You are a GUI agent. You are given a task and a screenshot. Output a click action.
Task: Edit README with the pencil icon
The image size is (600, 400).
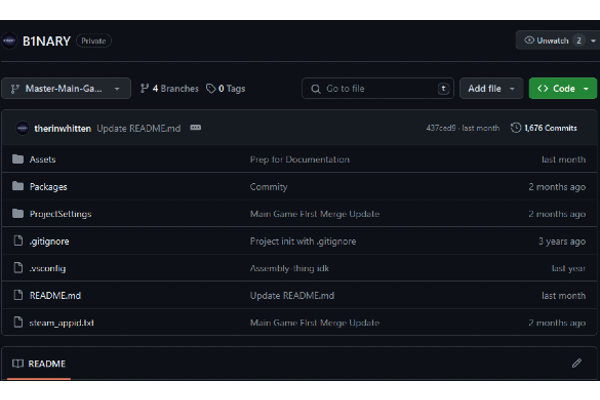pyautogui.click(x=577, y=363)
